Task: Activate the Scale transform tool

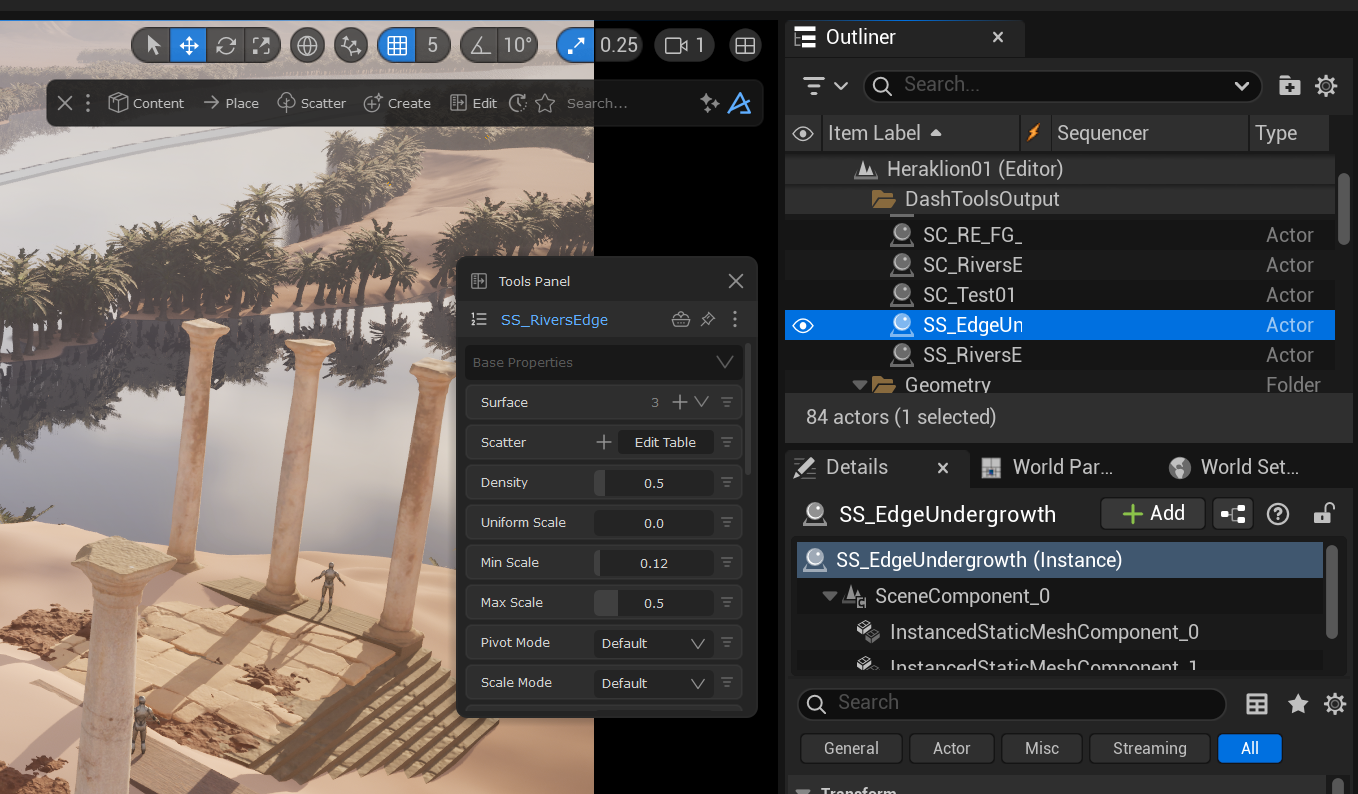Action: tap(261, 45)
